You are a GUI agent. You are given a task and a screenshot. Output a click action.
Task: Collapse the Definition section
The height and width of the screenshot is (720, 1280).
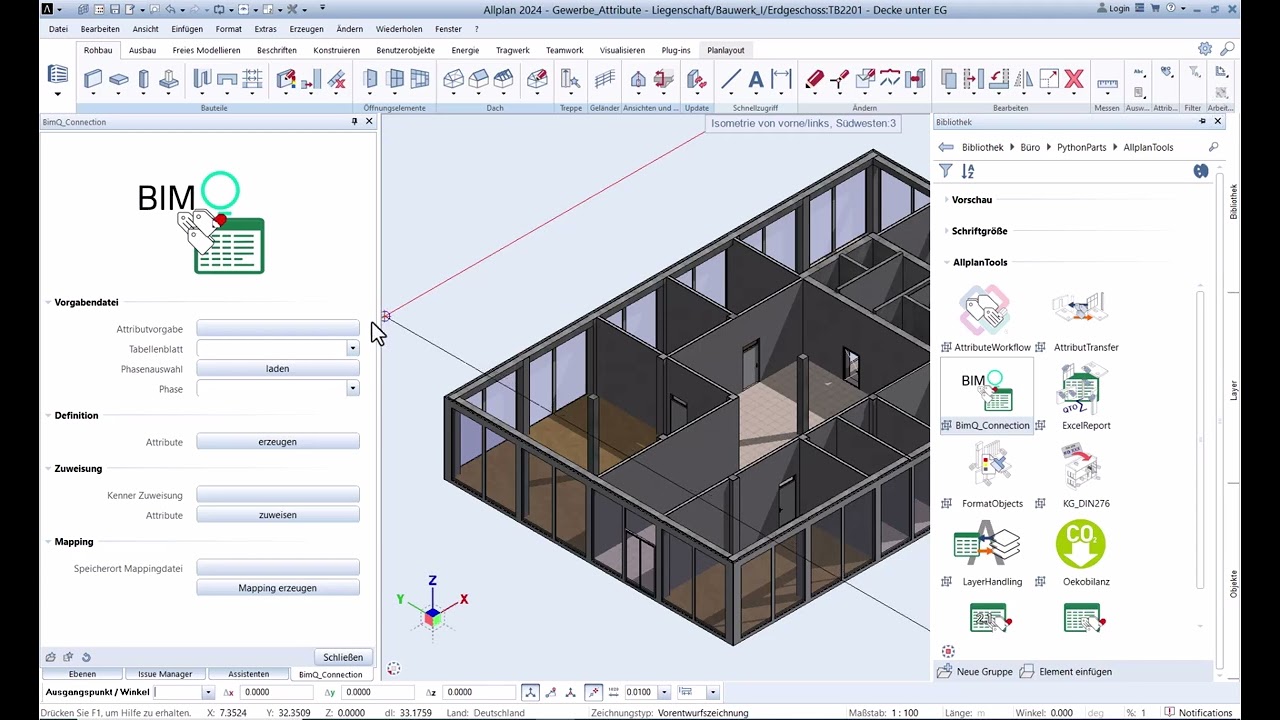[x=48, y=415]
